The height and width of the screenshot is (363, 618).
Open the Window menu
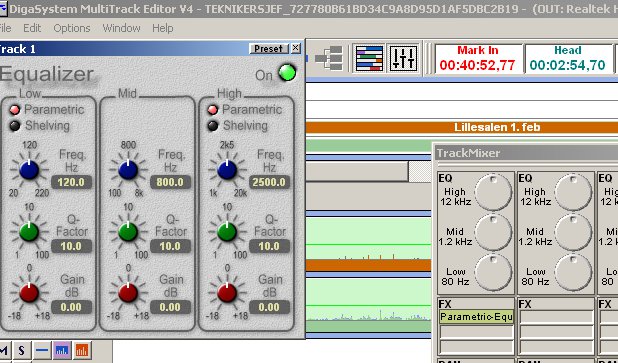click(x=121, y=28)
